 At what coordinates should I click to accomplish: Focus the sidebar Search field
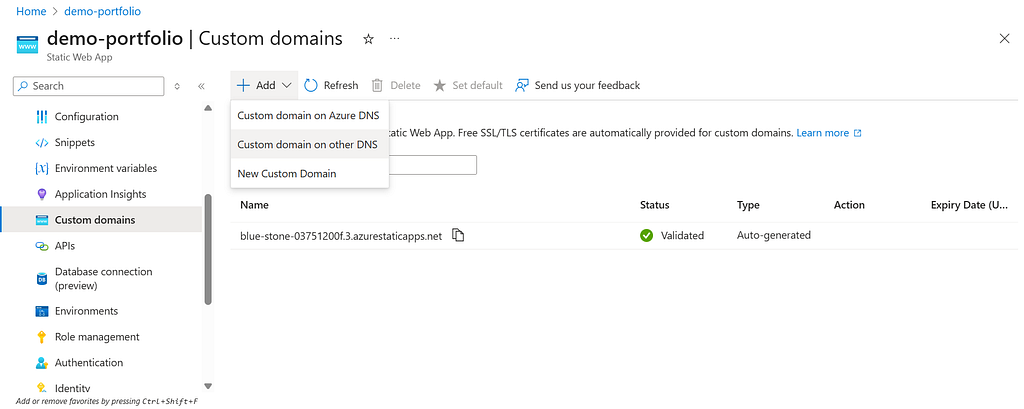pos(89,86)
